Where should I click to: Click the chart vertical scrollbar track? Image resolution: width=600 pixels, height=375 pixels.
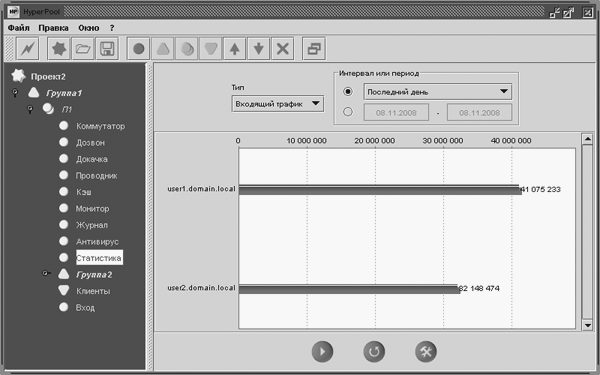[x=587, y=232]
